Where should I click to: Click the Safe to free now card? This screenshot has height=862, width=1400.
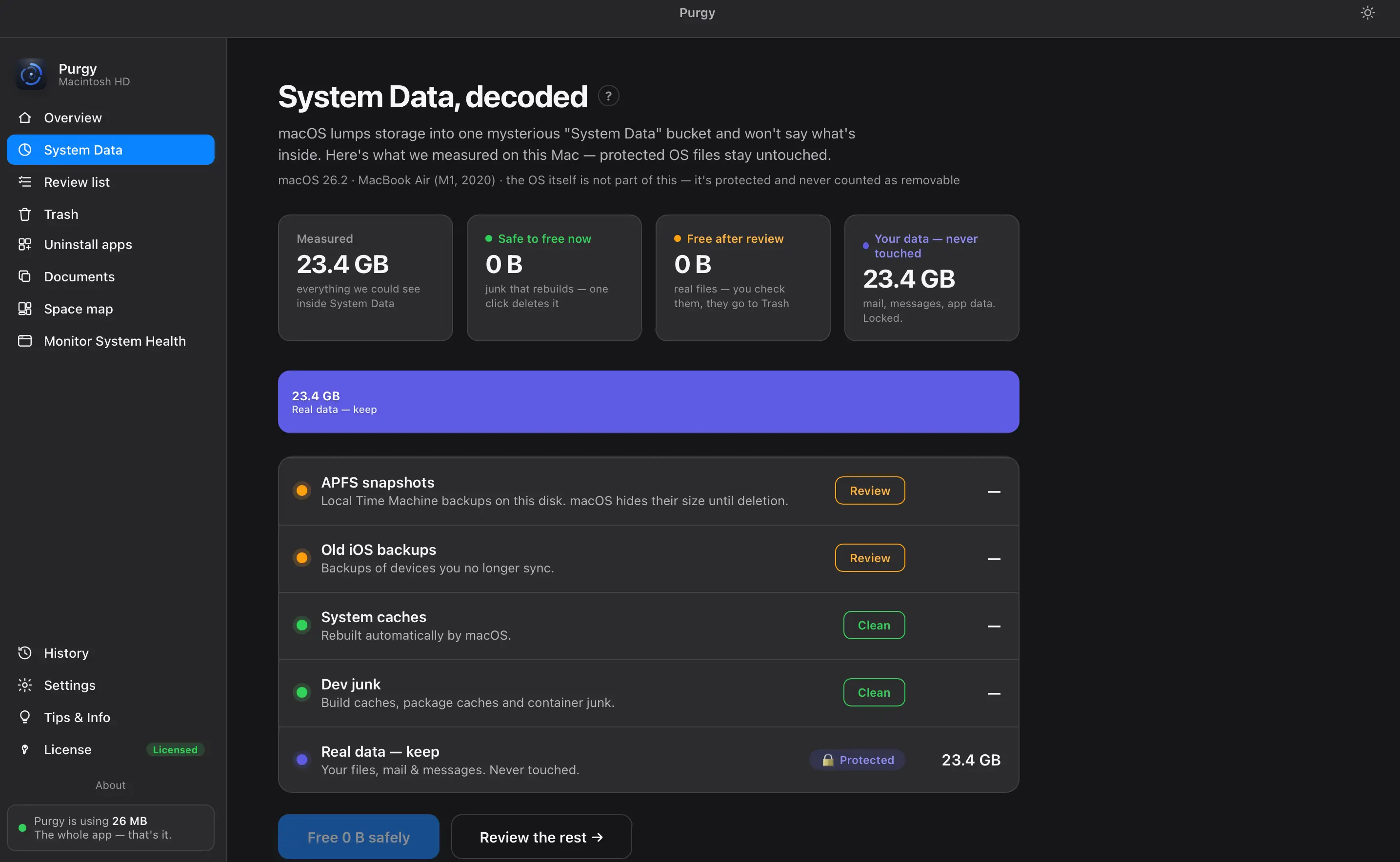point(554,277)
